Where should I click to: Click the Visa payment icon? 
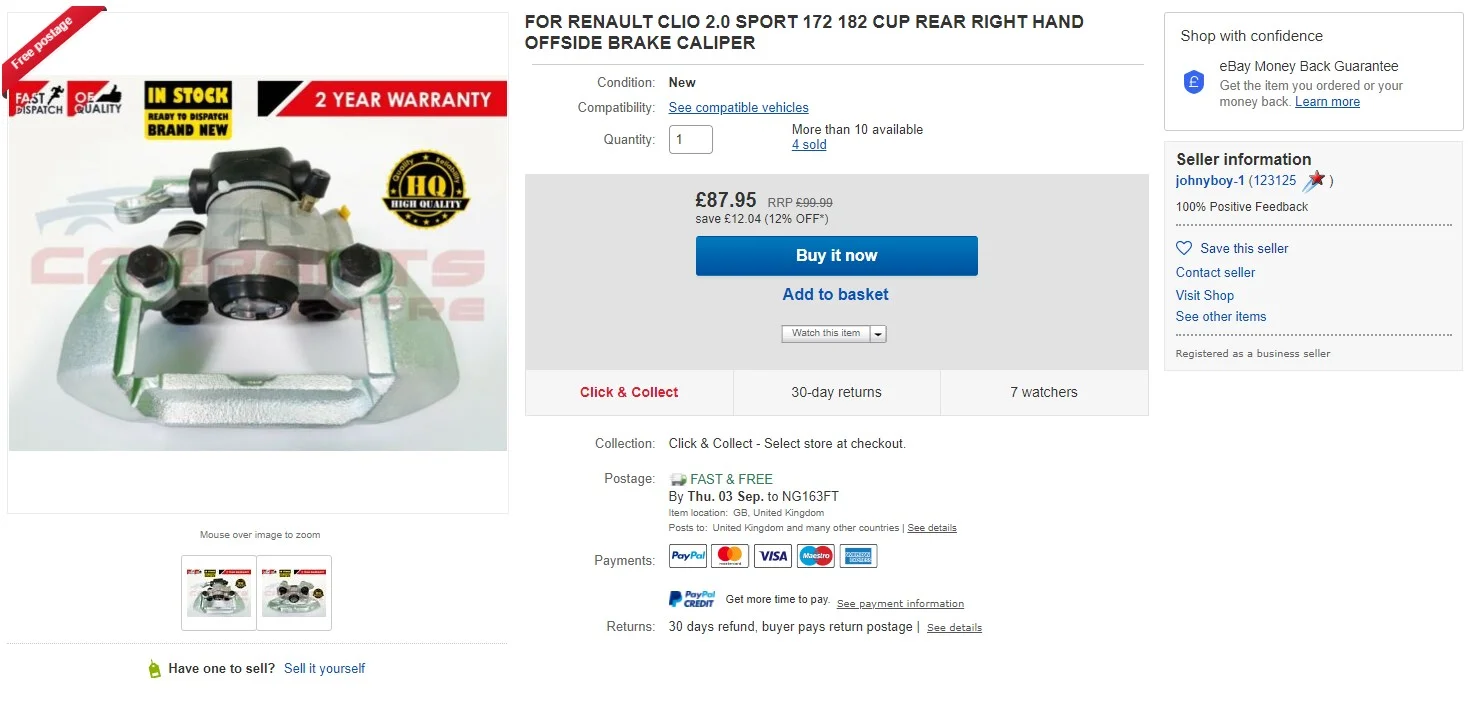[x=773, y=556]
